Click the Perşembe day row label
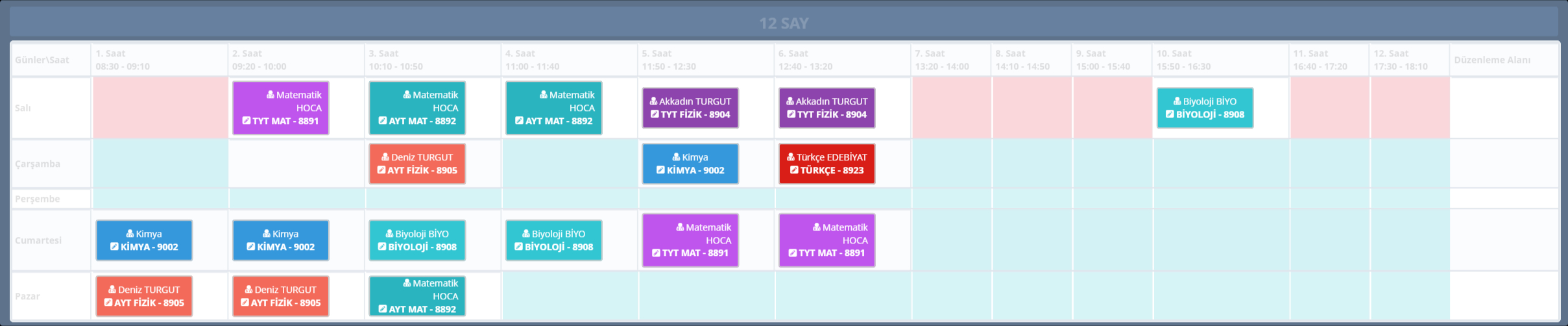 pyautogui.click(x=38, y=199)
